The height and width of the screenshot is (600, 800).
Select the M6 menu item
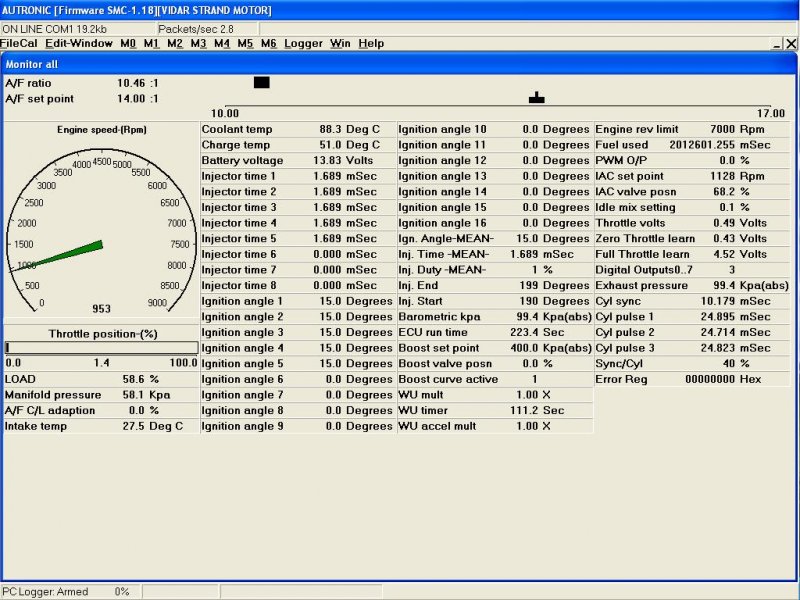(268, 44)
